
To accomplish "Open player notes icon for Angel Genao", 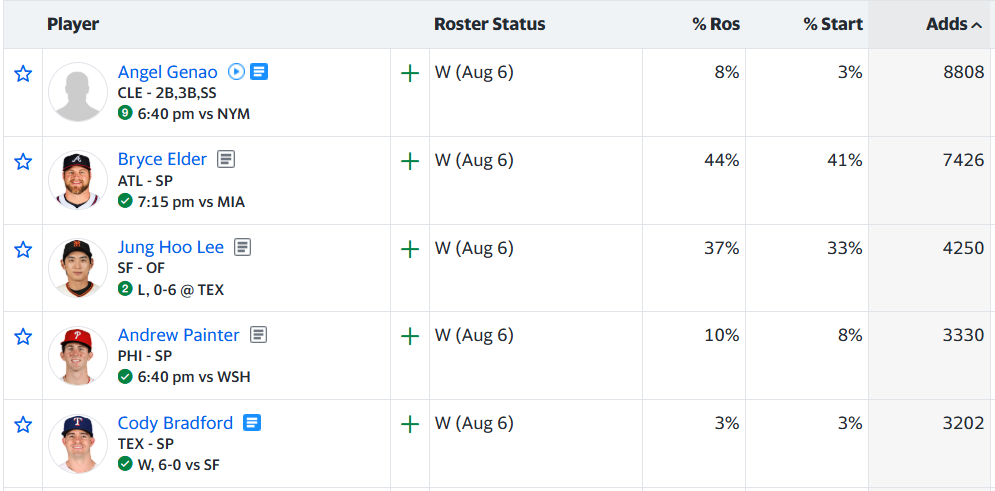I will 259,72.
